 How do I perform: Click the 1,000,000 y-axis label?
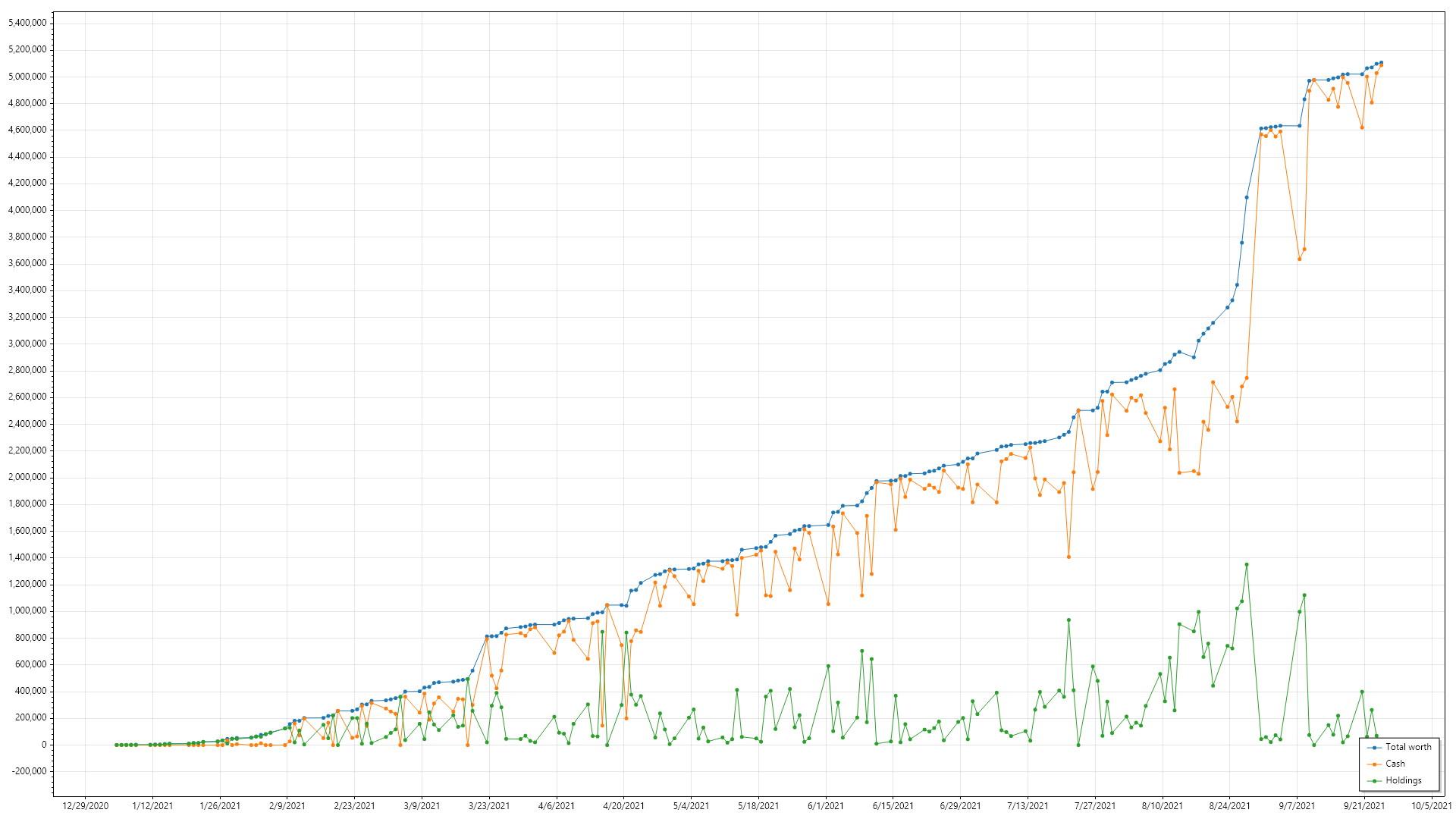tap(27, 610)
